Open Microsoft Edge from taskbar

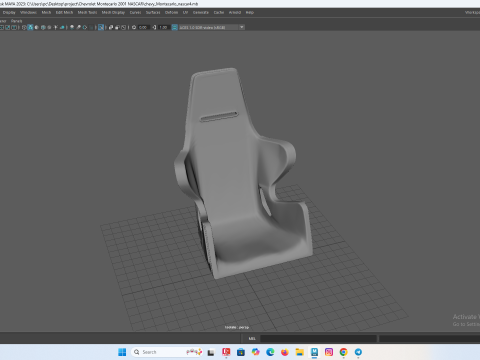coord(270,352)
